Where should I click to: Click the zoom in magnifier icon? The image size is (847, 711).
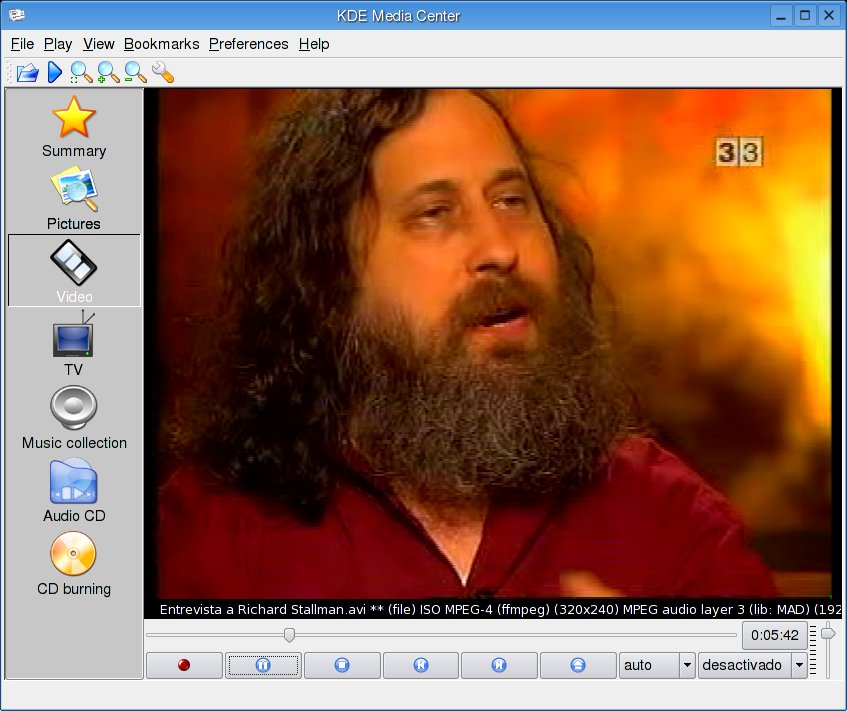click(108, 72)
